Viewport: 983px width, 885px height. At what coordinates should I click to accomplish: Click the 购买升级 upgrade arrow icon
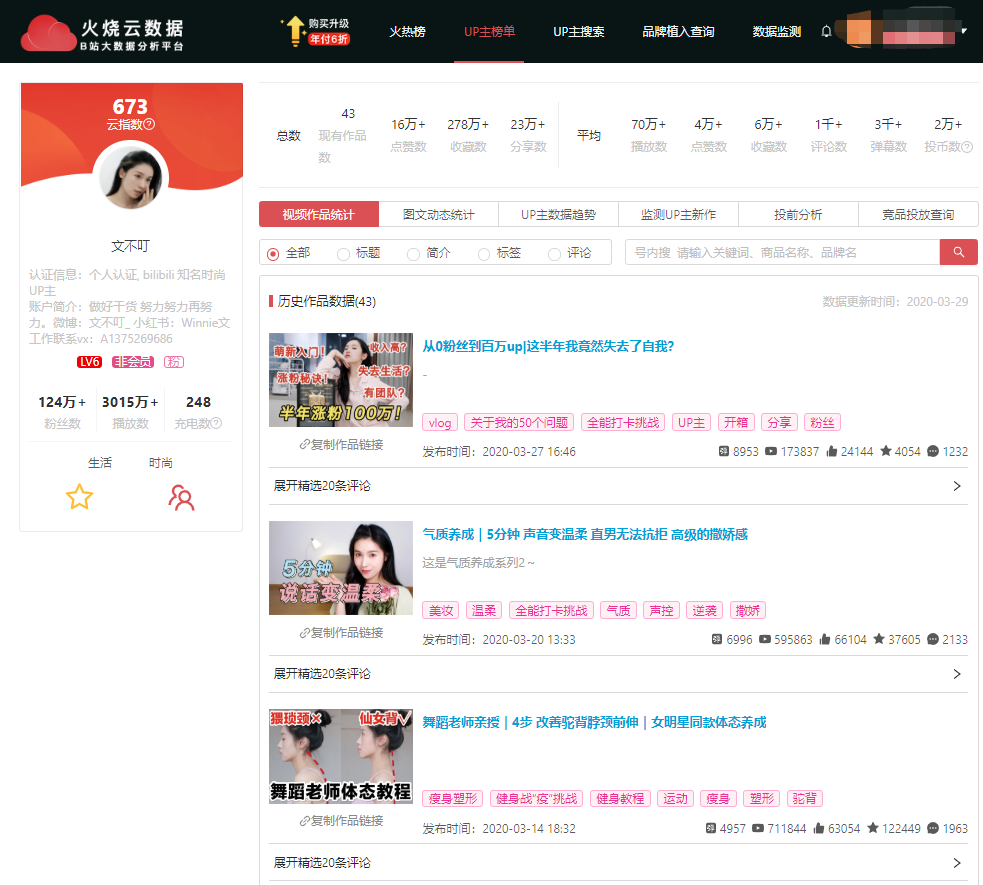click(x=294, y=32)
